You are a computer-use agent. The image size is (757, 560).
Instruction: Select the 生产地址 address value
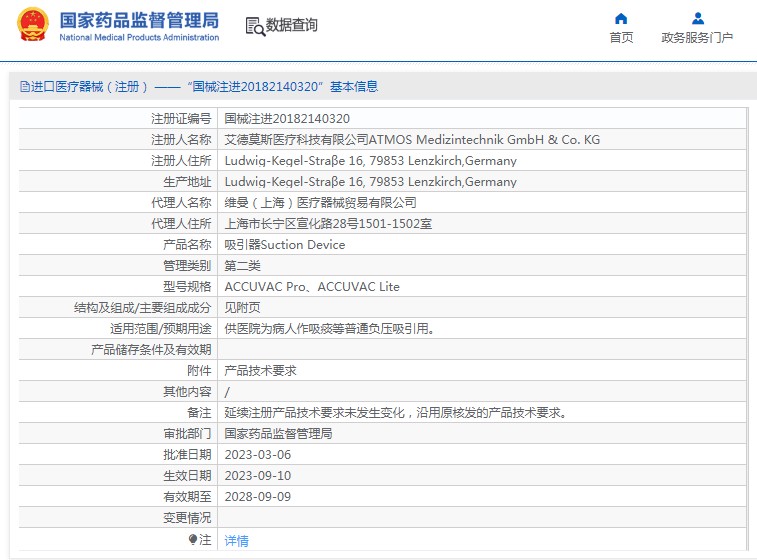pyautogui.click(x=371, y=182)
